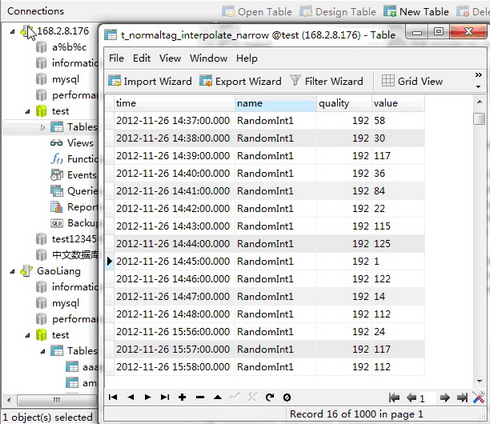
Task: Go to the last record icon
Action: click(x=165, y=397)
